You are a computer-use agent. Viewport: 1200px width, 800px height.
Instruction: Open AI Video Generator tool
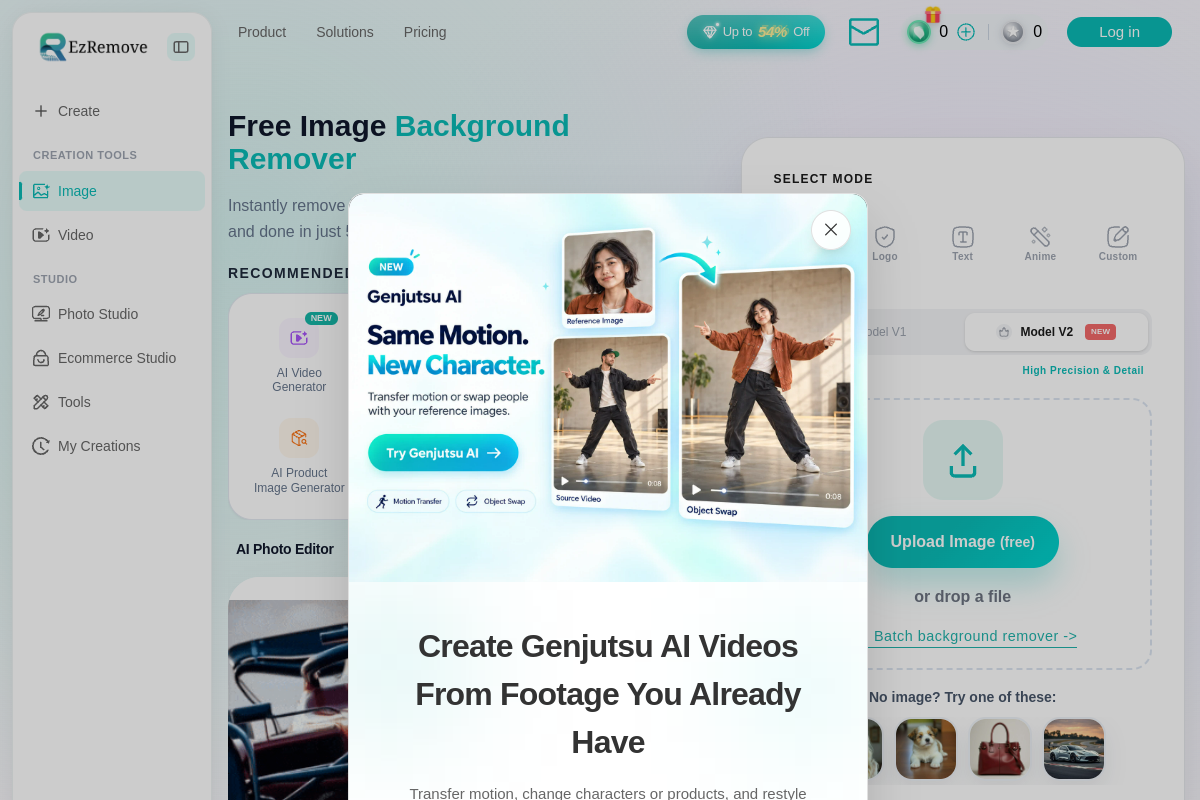pyautogui.click(x=299, y=356)
